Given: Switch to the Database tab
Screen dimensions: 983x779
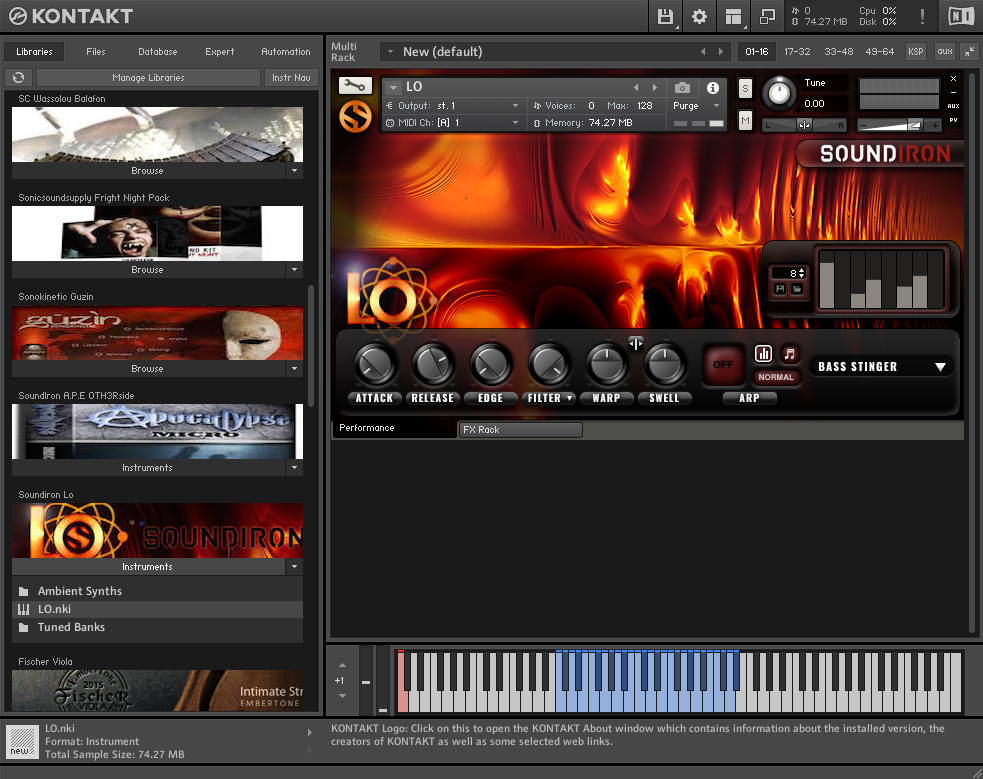Looking at the screenshot, I should click(x=157, y=51).
